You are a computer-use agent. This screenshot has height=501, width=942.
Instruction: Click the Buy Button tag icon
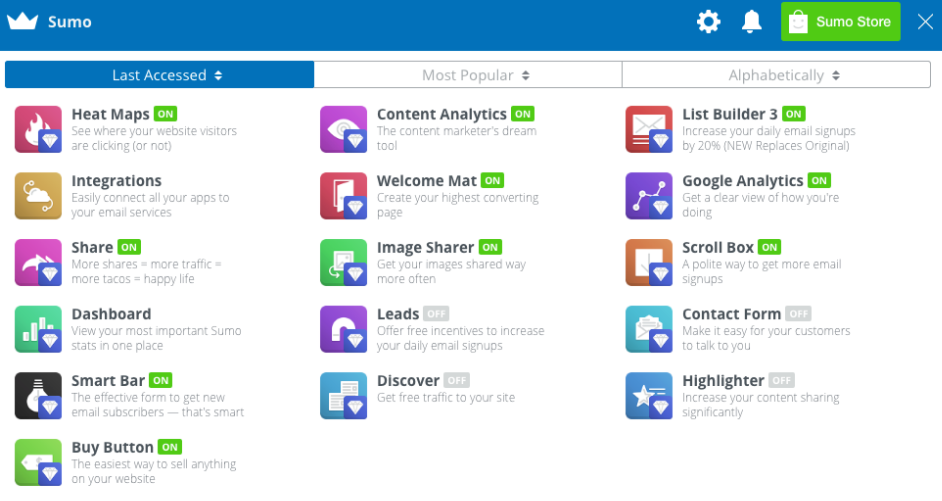point(38,463)
